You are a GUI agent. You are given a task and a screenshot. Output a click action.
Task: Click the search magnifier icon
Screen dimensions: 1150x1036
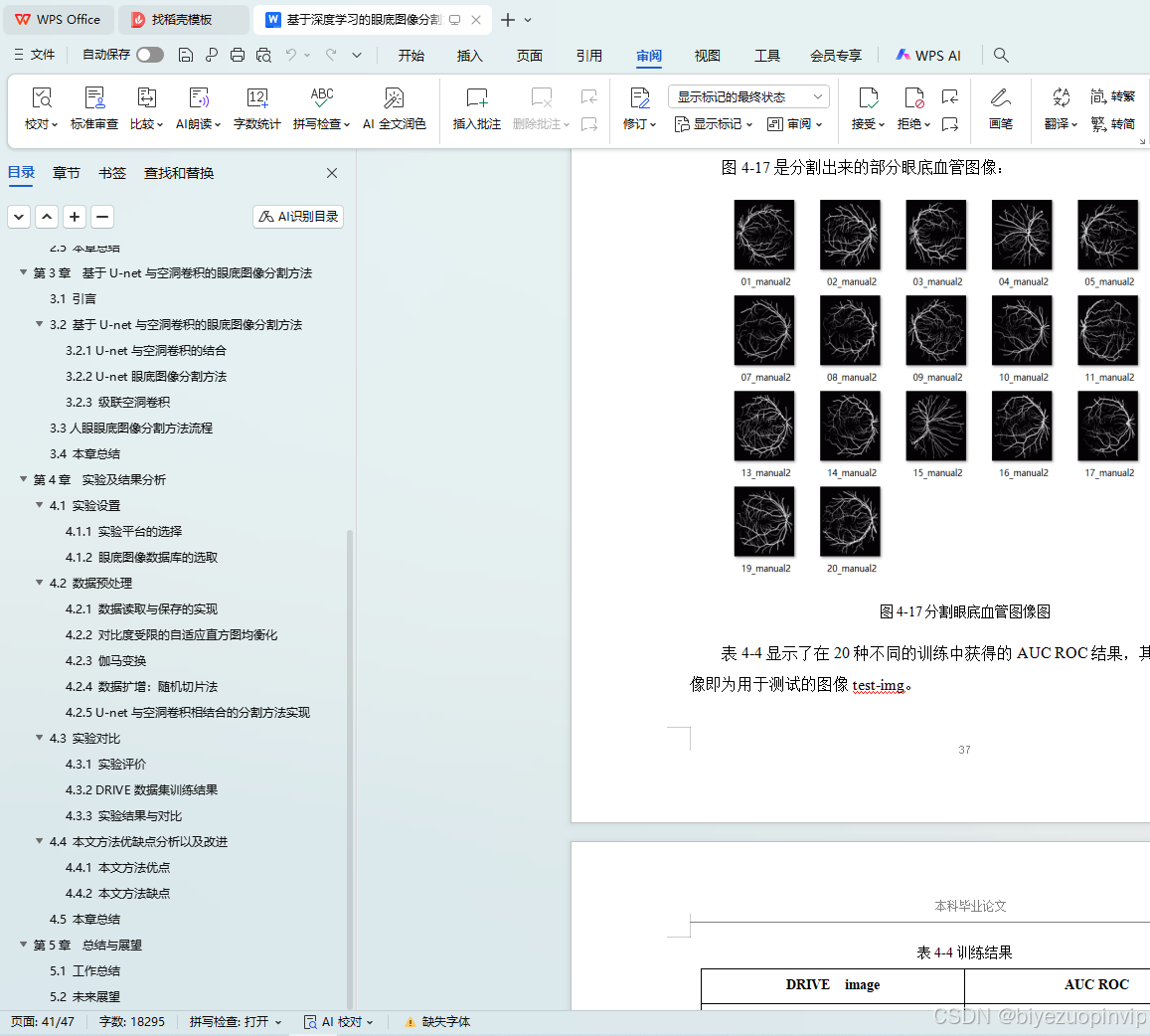(1000, 55)
